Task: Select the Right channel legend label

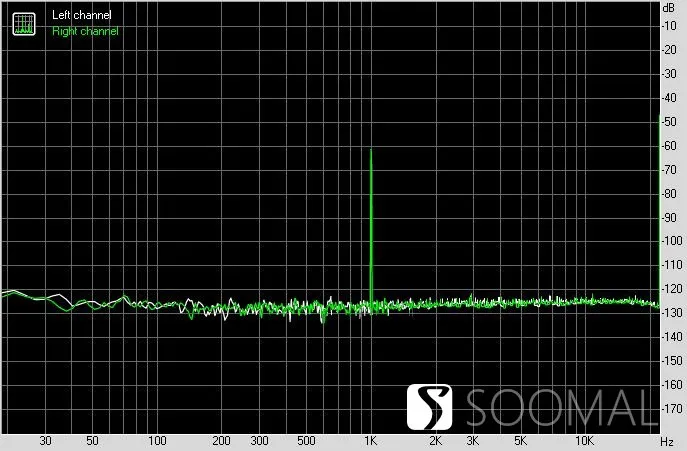Action: tap(85, 31)
